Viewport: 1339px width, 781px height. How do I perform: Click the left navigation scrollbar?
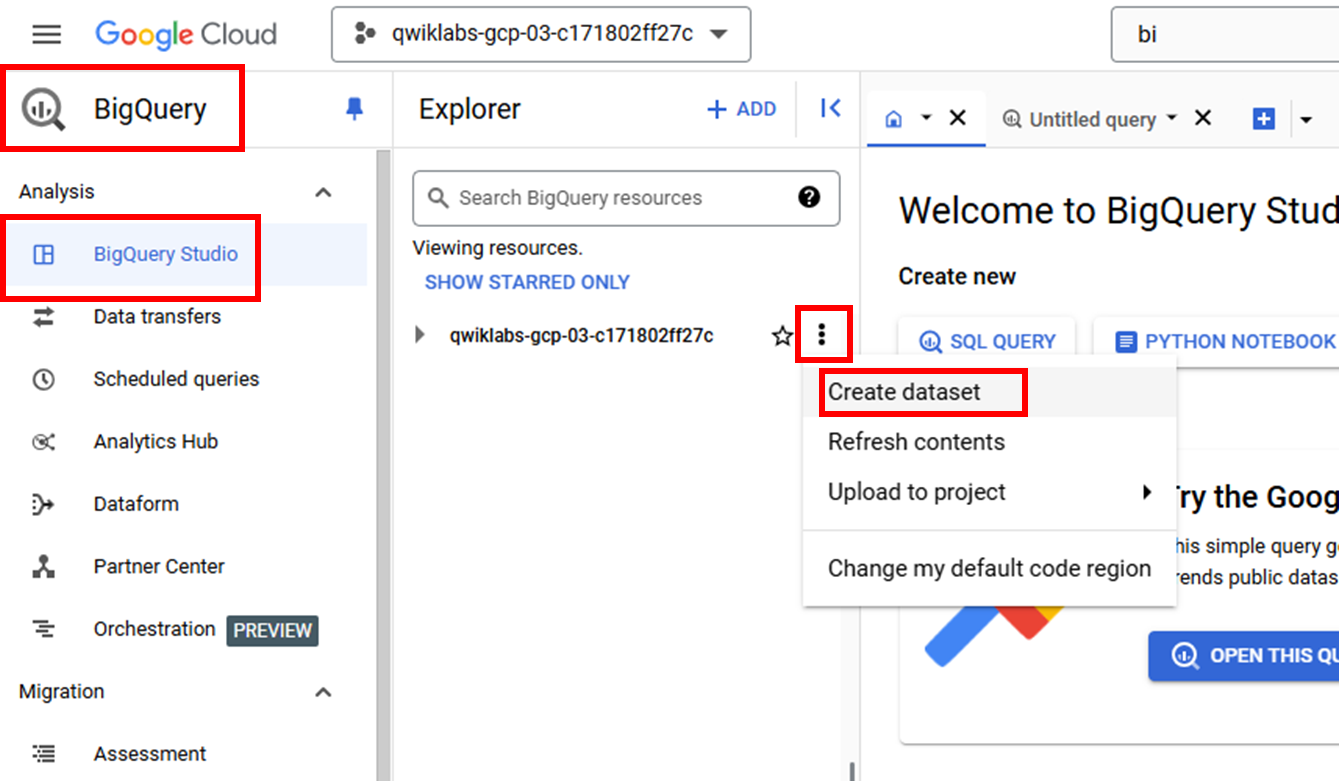click(383, 465)
